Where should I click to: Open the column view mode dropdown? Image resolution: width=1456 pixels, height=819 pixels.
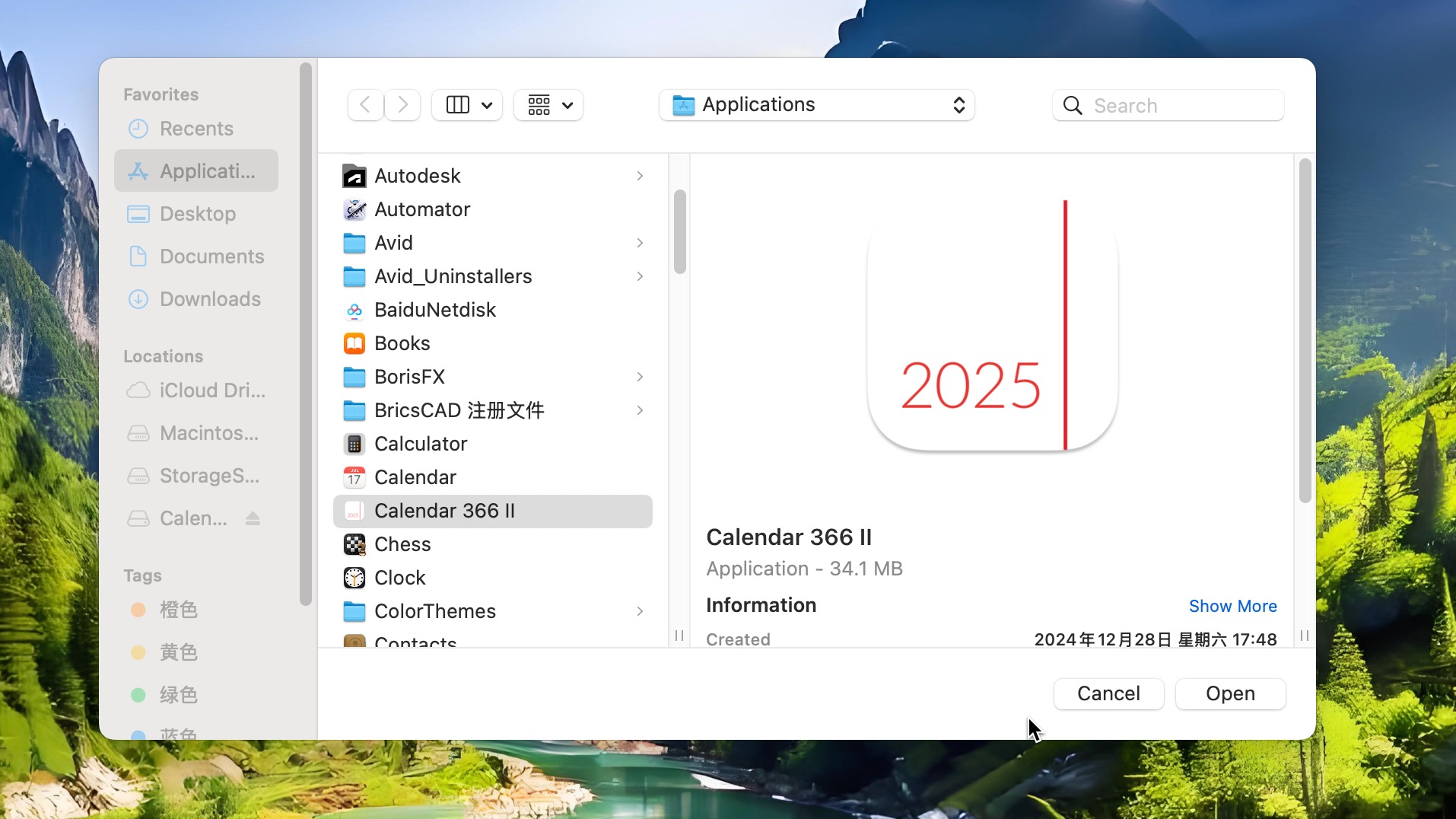[467, 105]
